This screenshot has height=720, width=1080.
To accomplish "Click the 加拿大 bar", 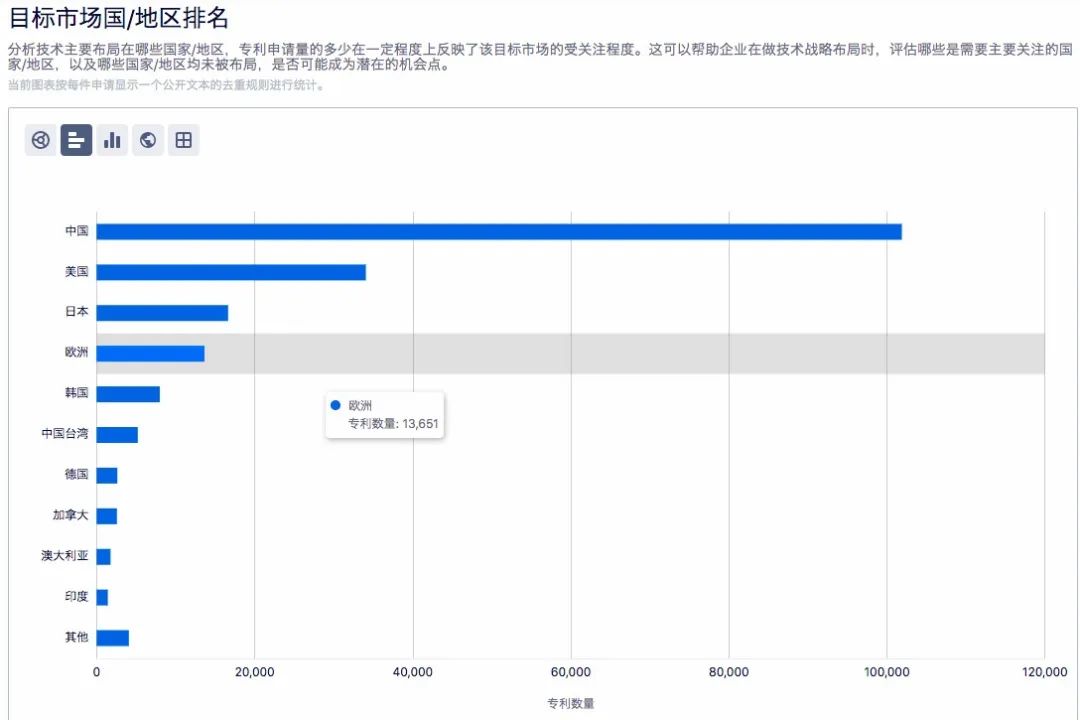I will (107, 516).
